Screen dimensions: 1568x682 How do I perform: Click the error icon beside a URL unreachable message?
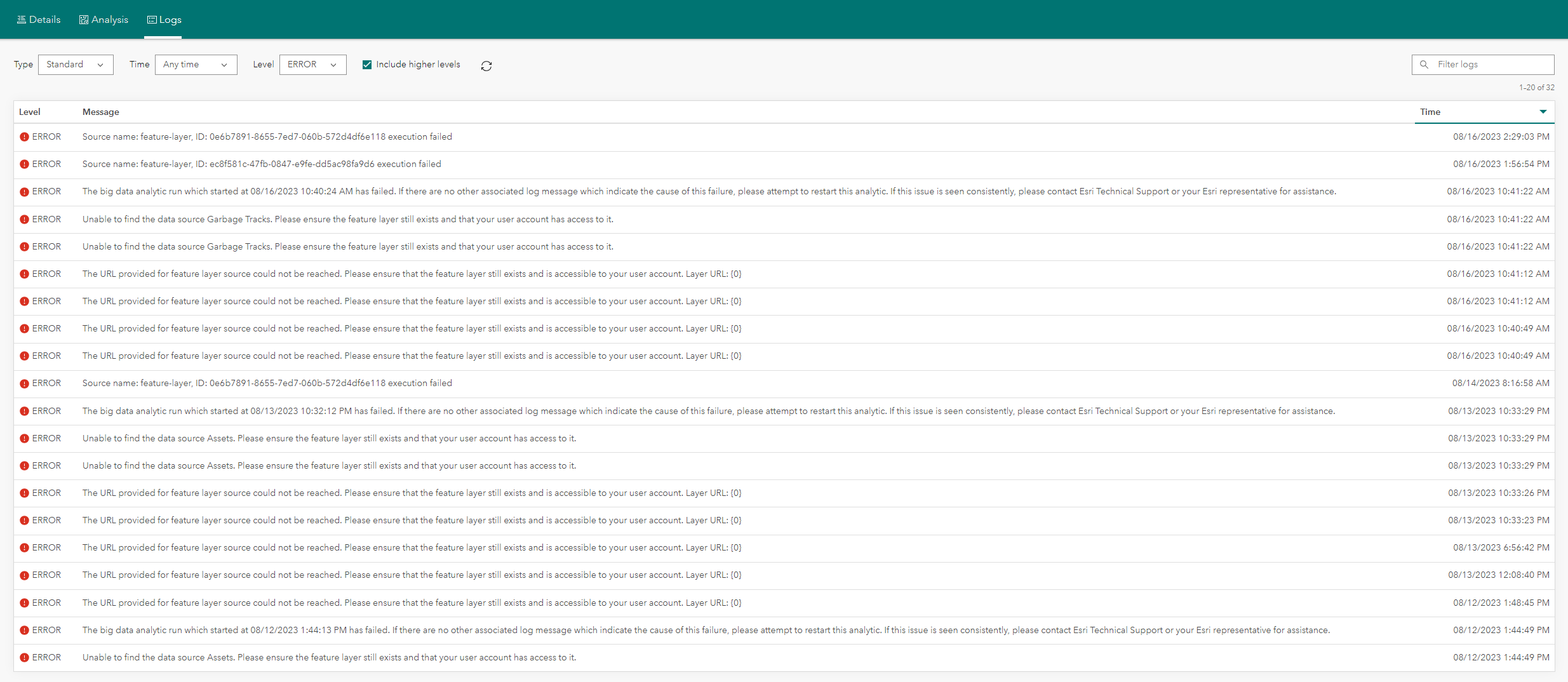pos(24,274)
